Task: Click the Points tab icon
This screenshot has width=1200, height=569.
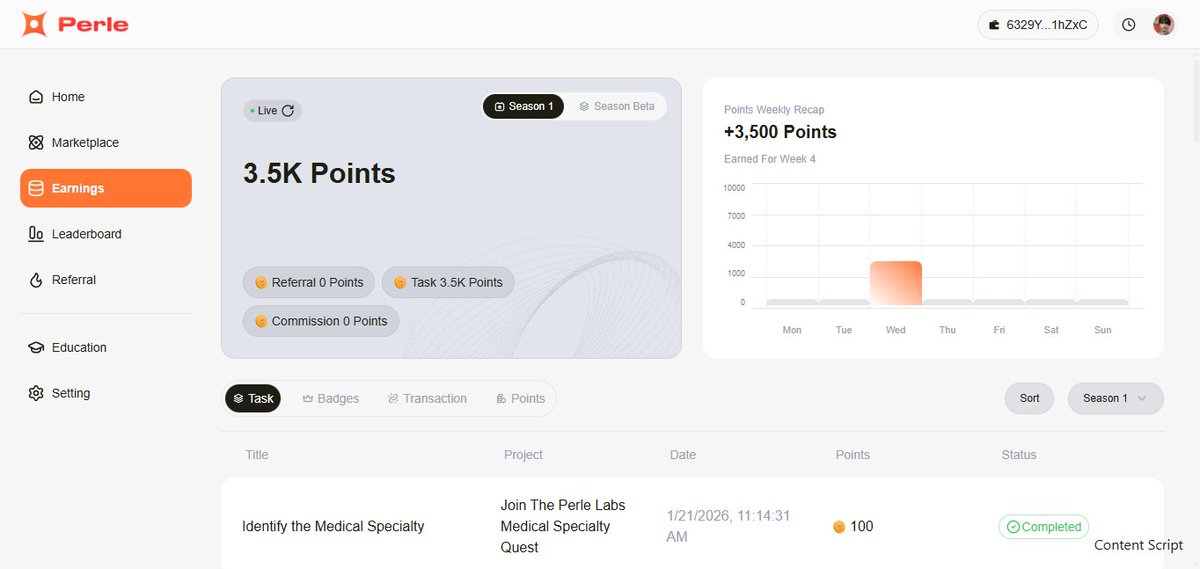Action: [x=501, y=398]
